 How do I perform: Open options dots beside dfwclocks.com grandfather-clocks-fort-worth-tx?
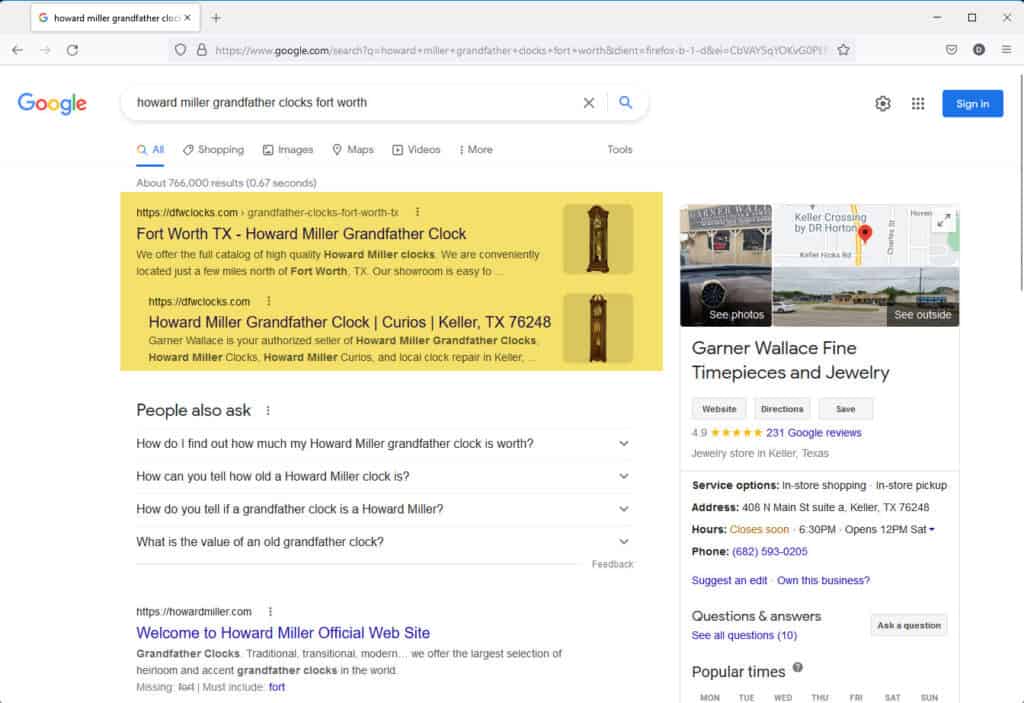point(417,212)
